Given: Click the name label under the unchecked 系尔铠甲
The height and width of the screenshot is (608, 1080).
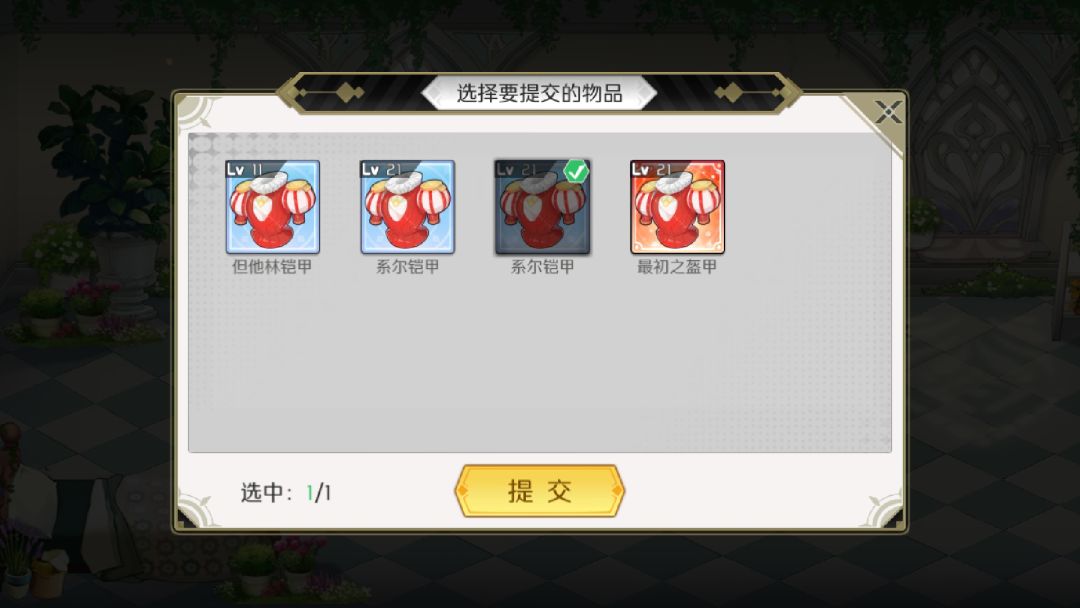Looking at the screenshot, I should pos(408,266).
